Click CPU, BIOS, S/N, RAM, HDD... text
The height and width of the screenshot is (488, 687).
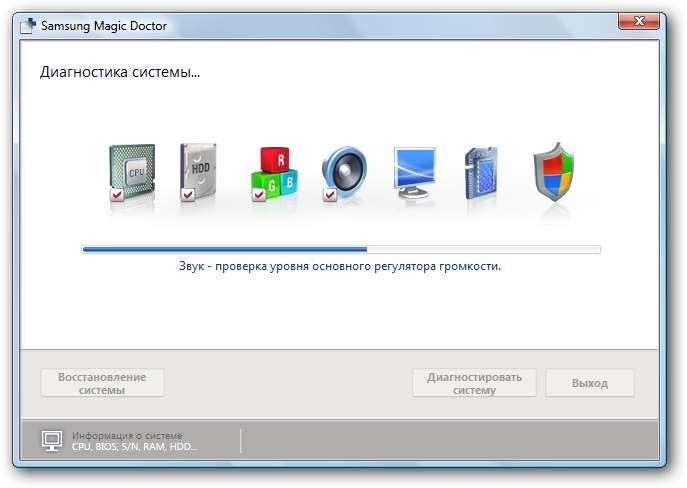(x=135, y=446)
